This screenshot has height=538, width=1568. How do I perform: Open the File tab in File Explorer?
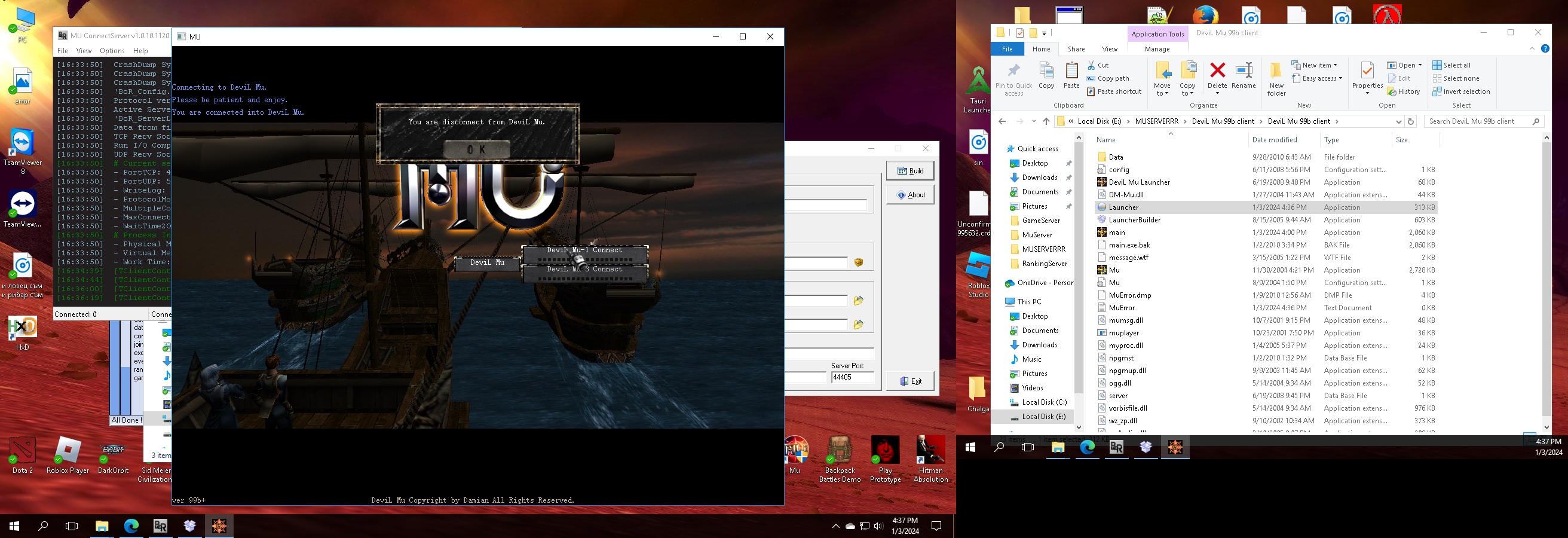point(1007,49)
